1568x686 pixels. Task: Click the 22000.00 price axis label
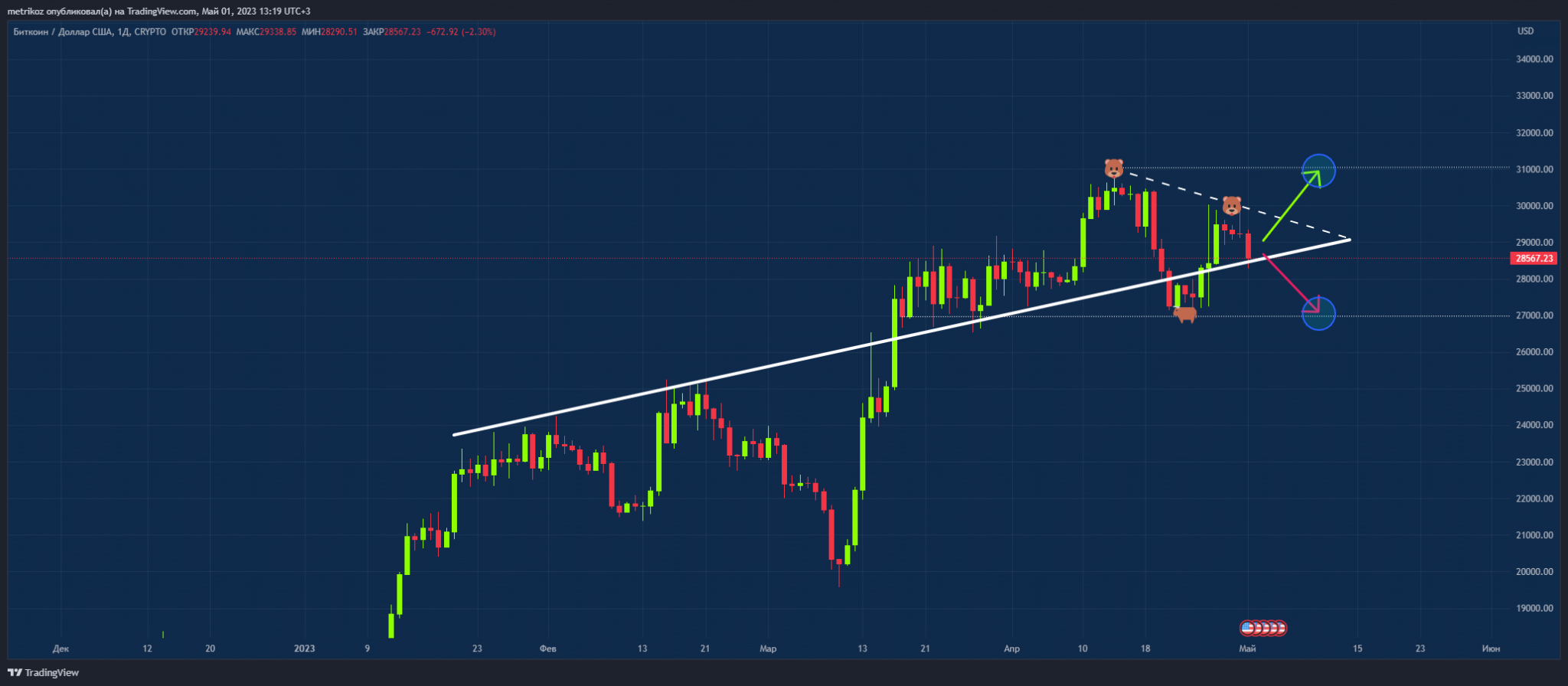[1534, 498]
